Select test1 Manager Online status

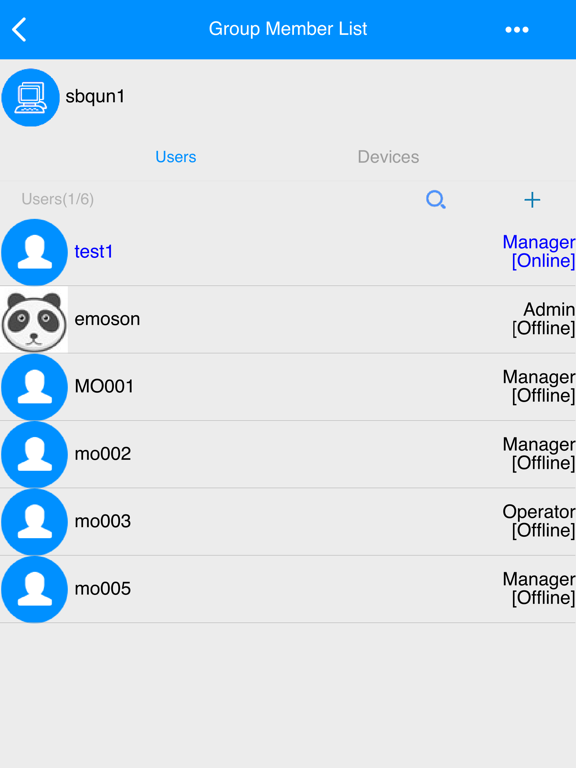pyautogui.click(x=539, y=251)
